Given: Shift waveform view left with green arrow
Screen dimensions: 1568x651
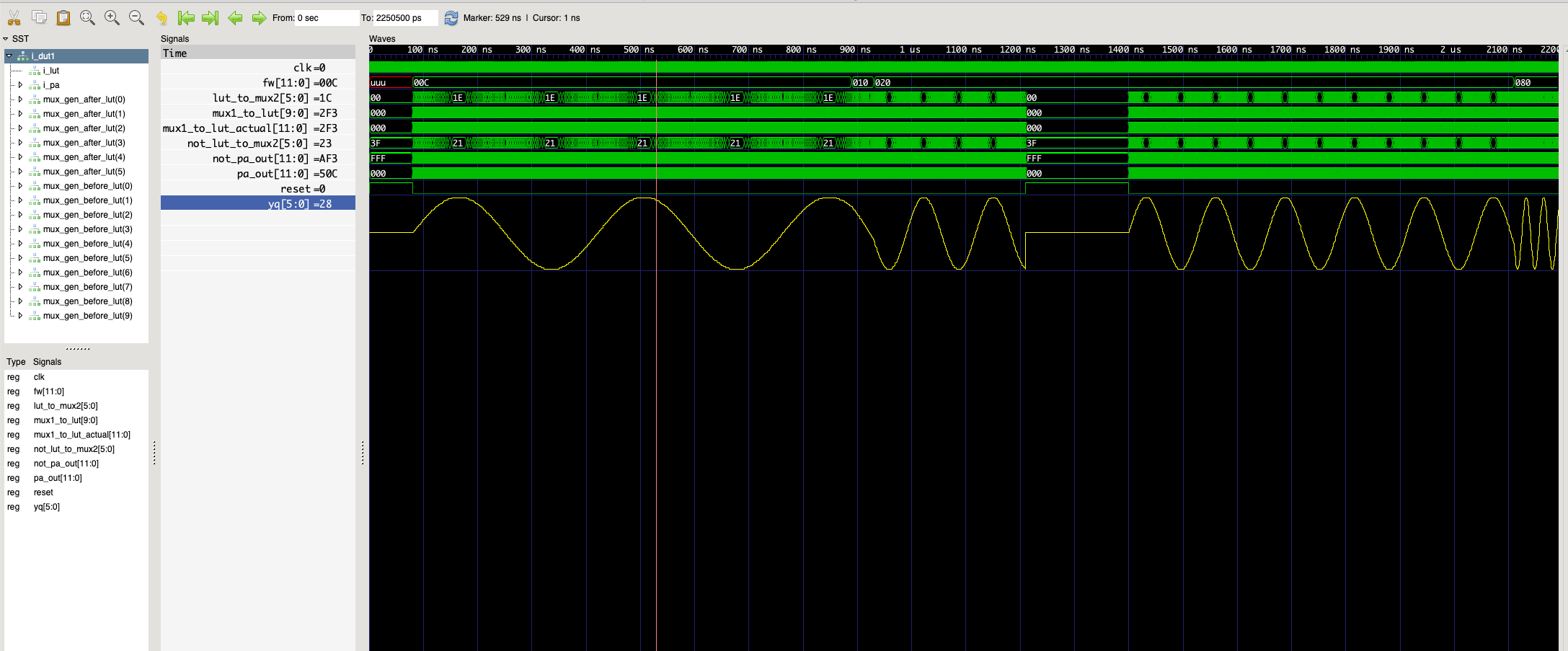Looking at the screenshot, I should click(x=235, y=17).
